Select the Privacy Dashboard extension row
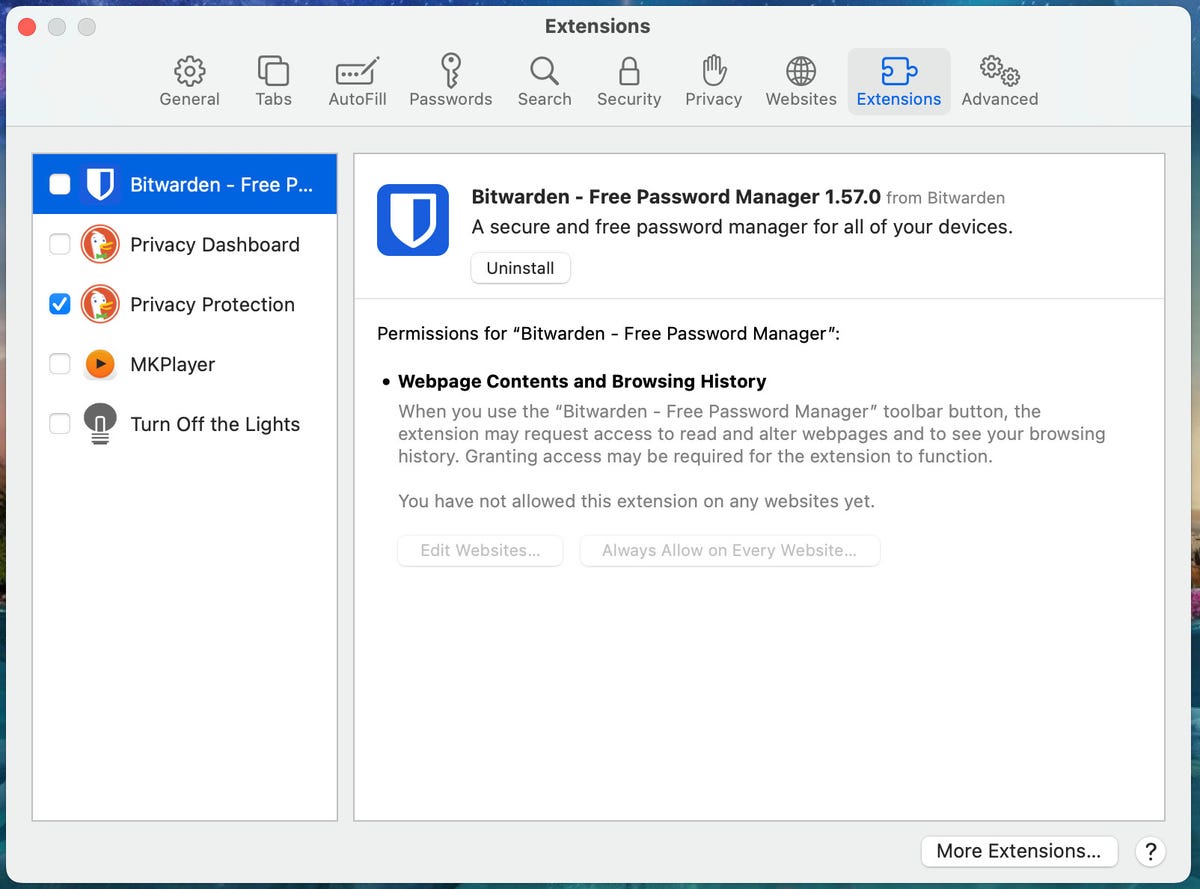Image resolution: width=1200 pixels, height=889 pixels. pyautogui.click(x=185, y=244)
